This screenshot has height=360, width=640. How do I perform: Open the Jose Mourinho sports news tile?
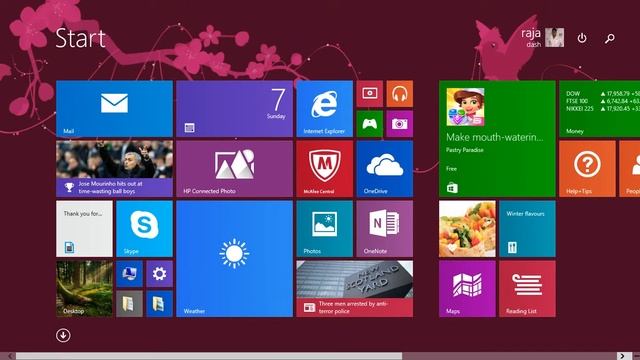click(114, 169)
